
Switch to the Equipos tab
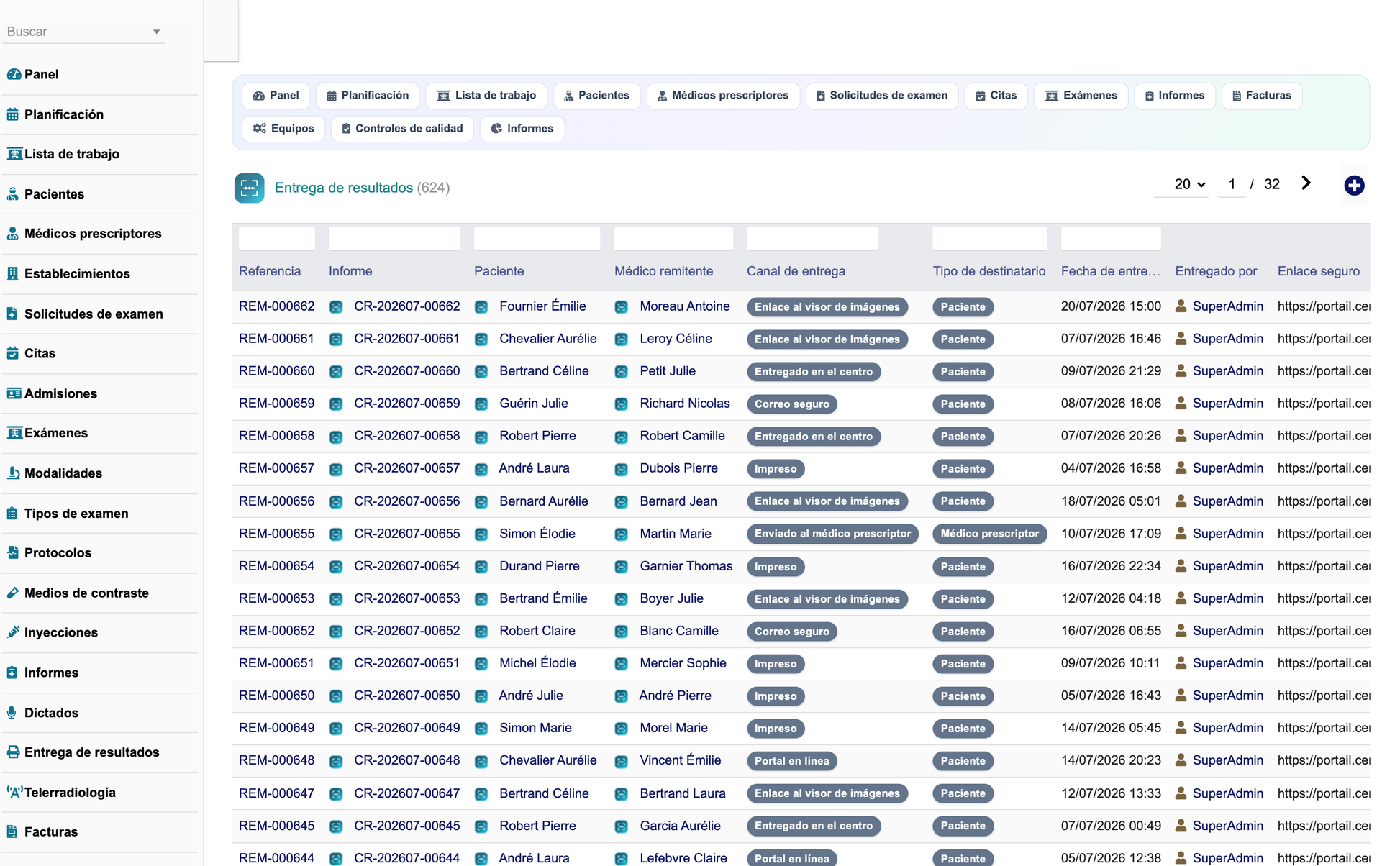click(283, 129)
